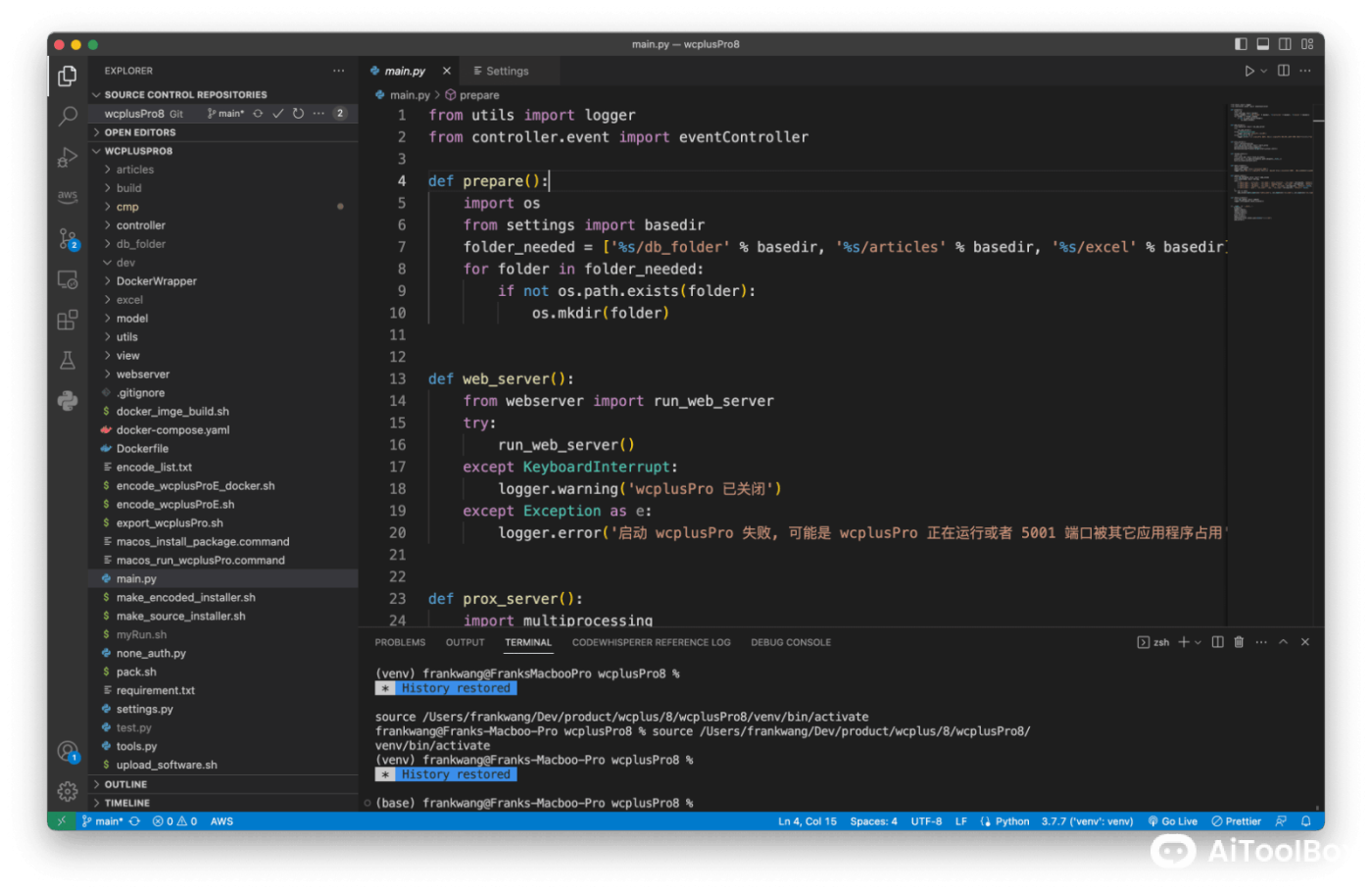Viewport: 1372px width, 893px height.
Task: Toggle the bottom panel layout button
Action: [1263, 44]
